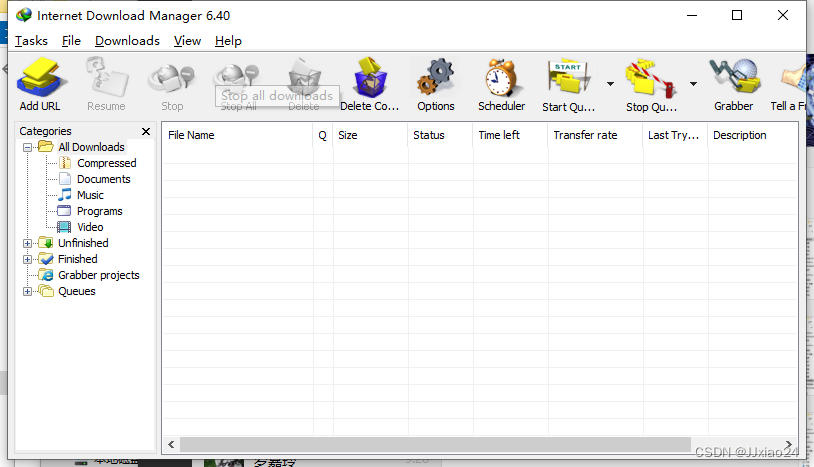This screenshot has width=814, height=467.
Task: Click the Start Queue icon
Action: (568, 78)
